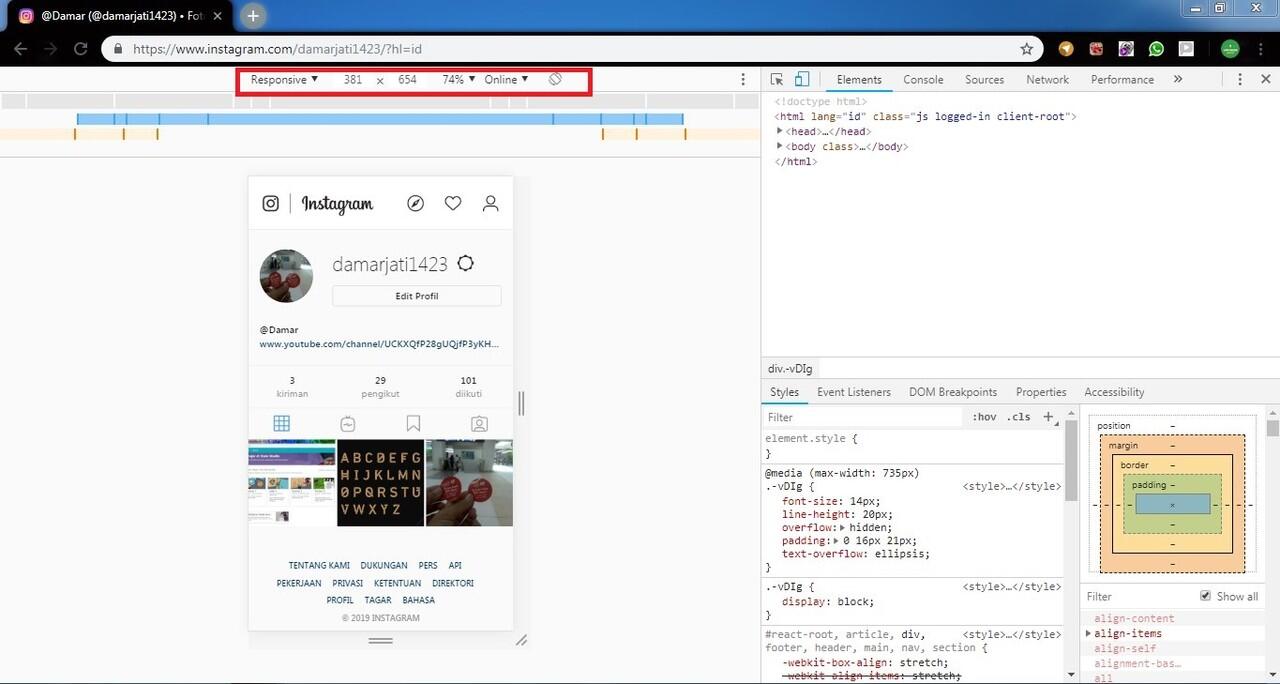Click the viewport height field 654

[x=407, y=79]
